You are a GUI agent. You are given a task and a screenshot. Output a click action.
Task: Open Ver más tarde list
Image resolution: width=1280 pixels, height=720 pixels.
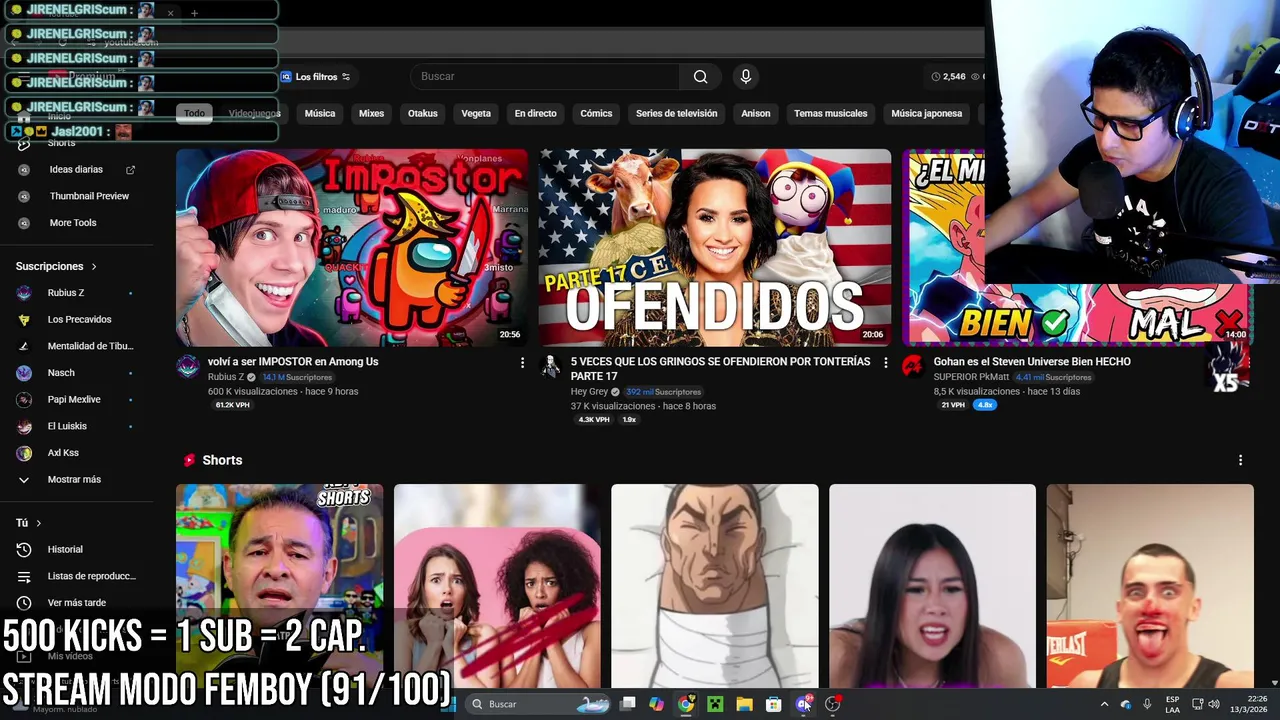click(76, 603)
